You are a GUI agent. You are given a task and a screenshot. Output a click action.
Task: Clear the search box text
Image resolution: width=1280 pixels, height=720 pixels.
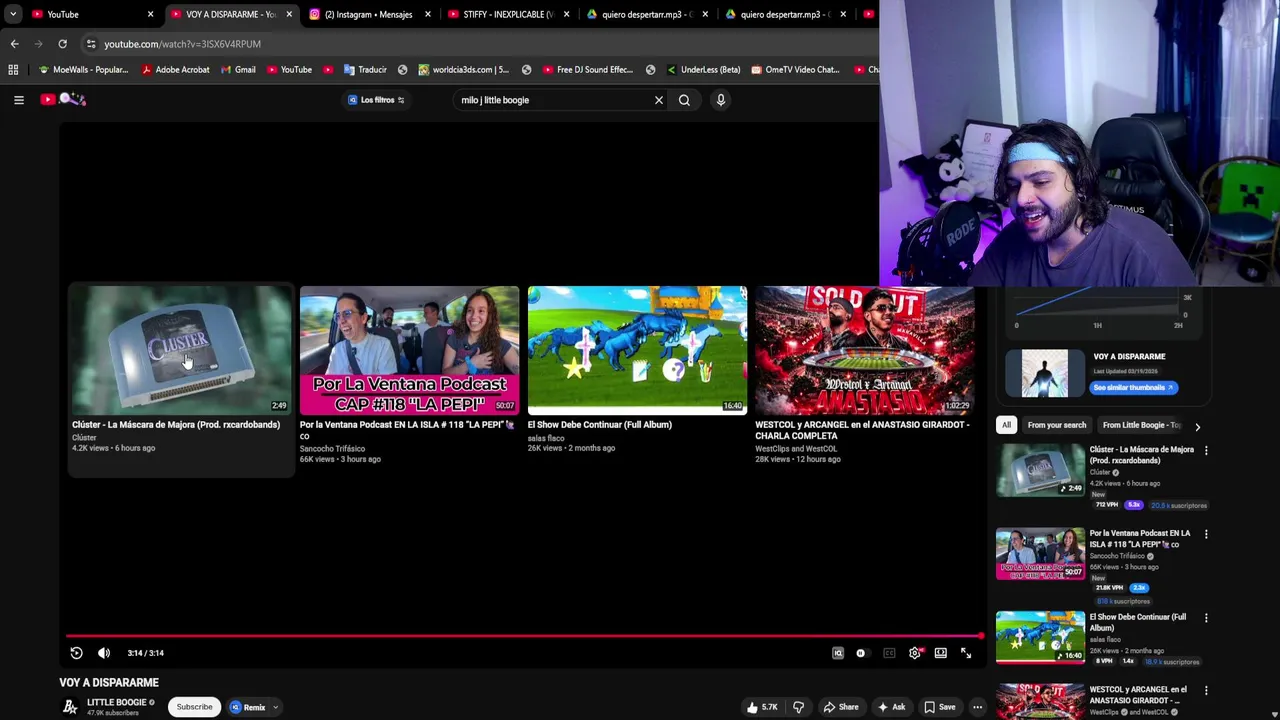658,100
